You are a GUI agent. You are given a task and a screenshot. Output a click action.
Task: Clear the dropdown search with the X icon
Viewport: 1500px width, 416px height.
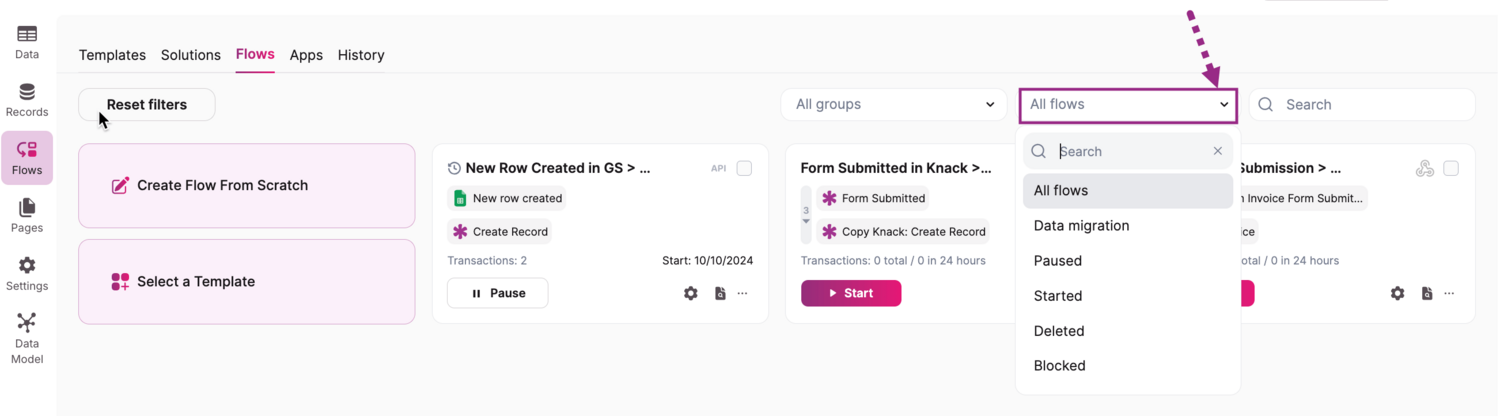(x=1217, y=151)
